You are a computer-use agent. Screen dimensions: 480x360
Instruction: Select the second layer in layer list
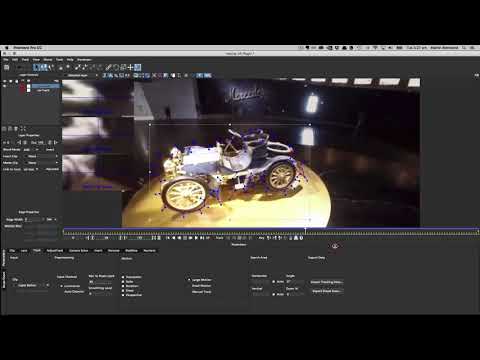[x=43, y=90]
